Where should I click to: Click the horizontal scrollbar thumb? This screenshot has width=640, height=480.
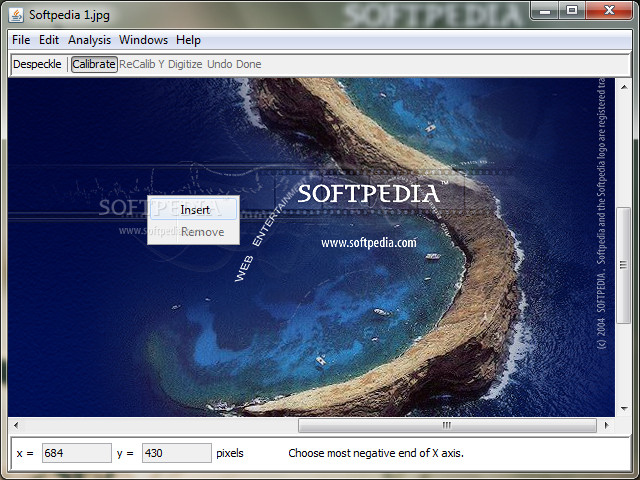[x=447, y=425]
